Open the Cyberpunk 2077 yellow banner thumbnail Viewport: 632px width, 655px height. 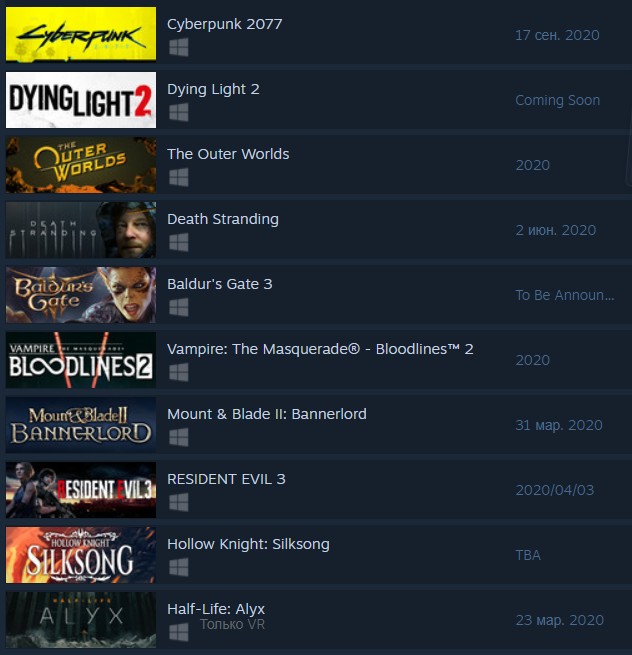coord(81,34)
